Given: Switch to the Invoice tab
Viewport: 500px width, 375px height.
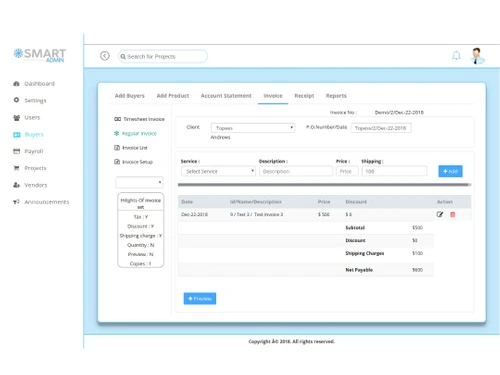Looking at the screenshot, I should point(273,96).
